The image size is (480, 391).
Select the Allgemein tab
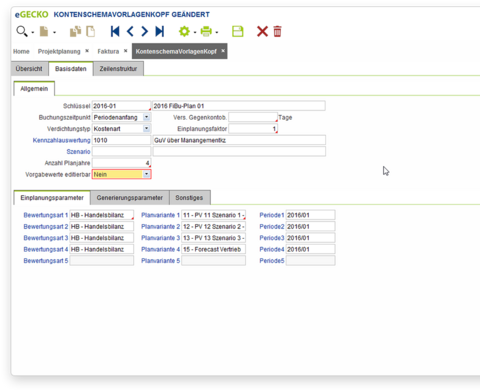(34, 89)
